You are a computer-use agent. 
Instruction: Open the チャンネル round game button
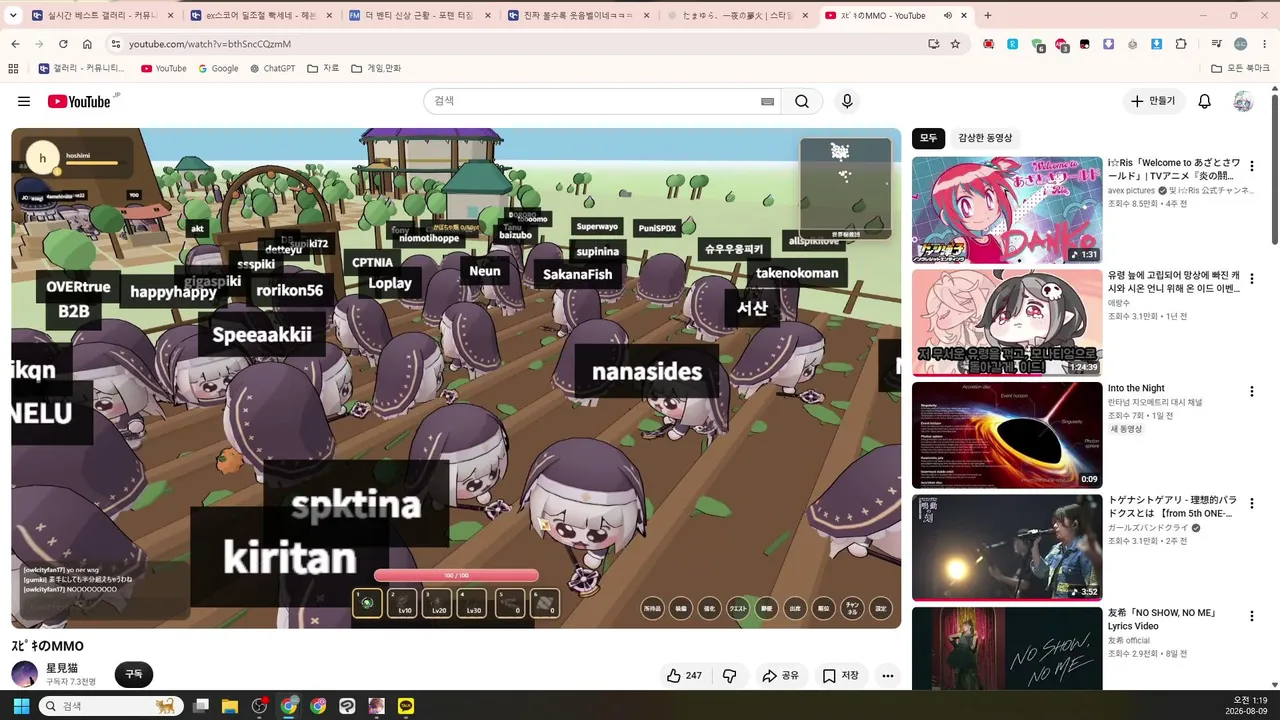click(853, 608)
